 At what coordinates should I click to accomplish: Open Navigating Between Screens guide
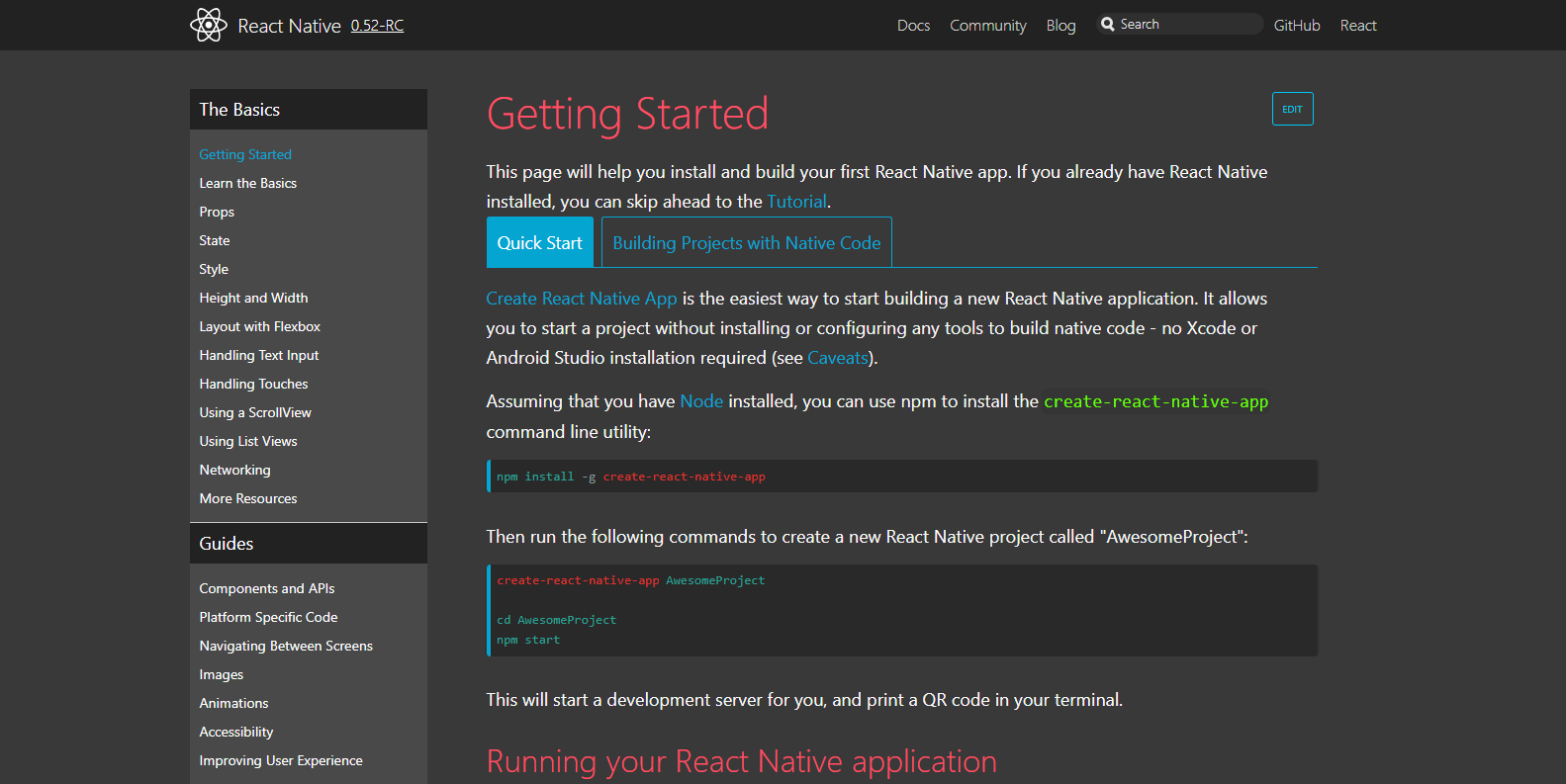(x=286, y=646)
